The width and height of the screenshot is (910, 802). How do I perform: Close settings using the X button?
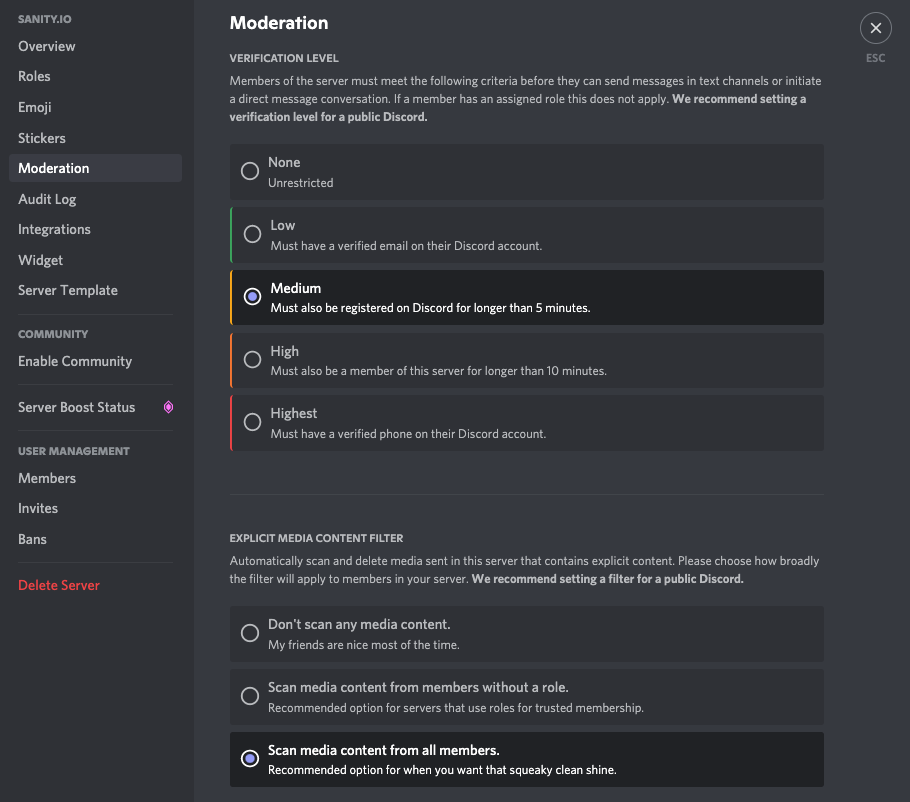(x=875, y=28)
